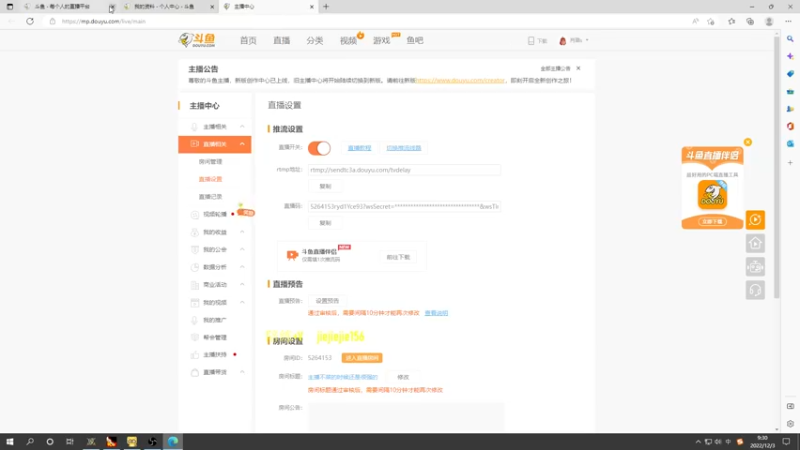The width and height of the screenshot is (800, 450).
Task: Click the phone icon beside 下载
Action: click(531, 40)
